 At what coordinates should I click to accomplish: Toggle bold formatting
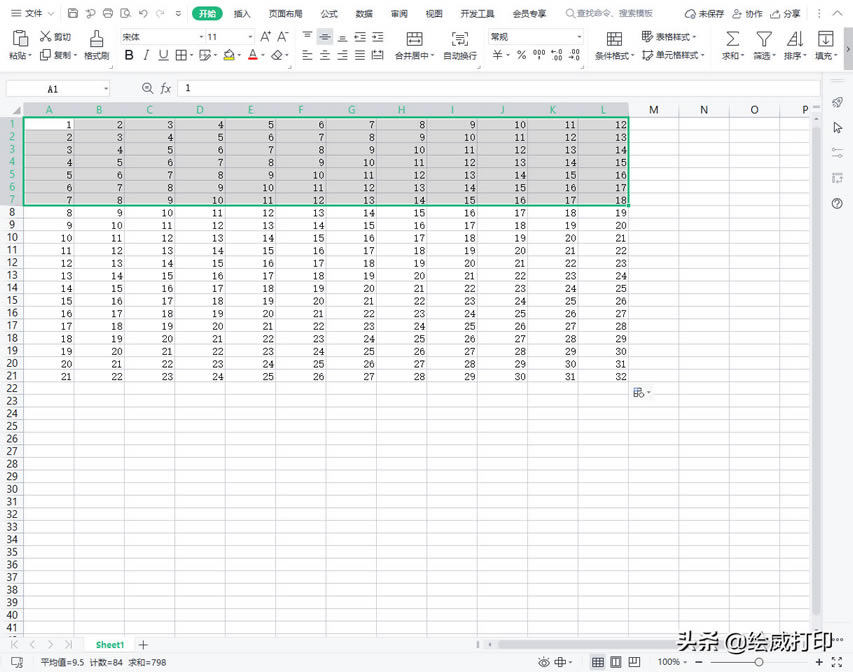127,56
